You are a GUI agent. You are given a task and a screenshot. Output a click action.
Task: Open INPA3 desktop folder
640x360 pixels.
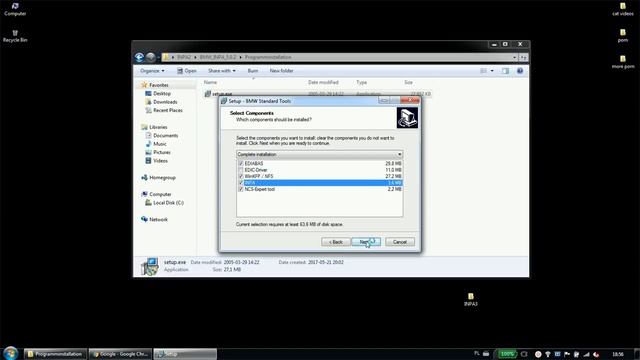471,300
